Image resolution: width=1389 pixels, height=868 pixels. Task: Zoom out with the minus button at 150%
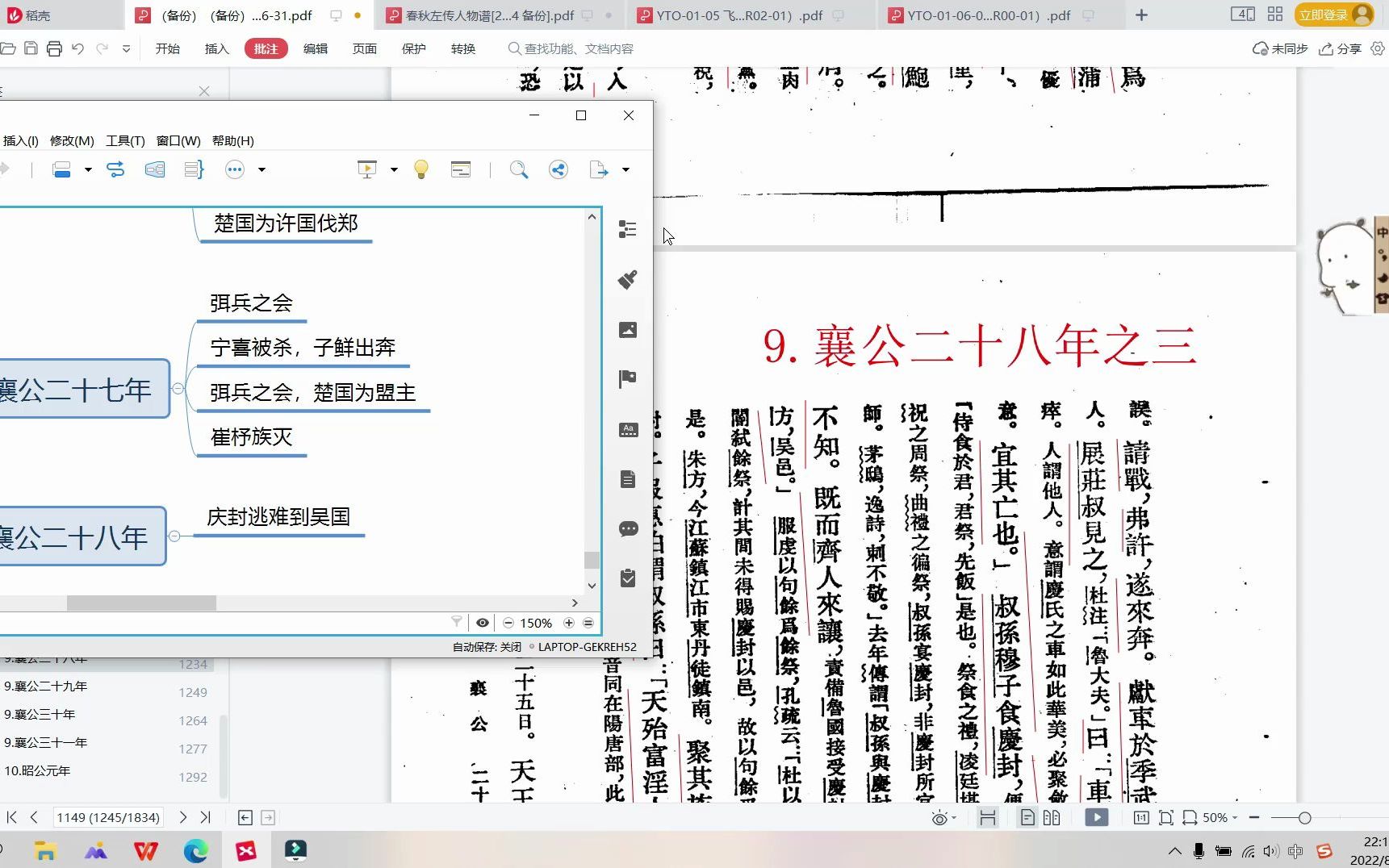[x=508, y=623]
